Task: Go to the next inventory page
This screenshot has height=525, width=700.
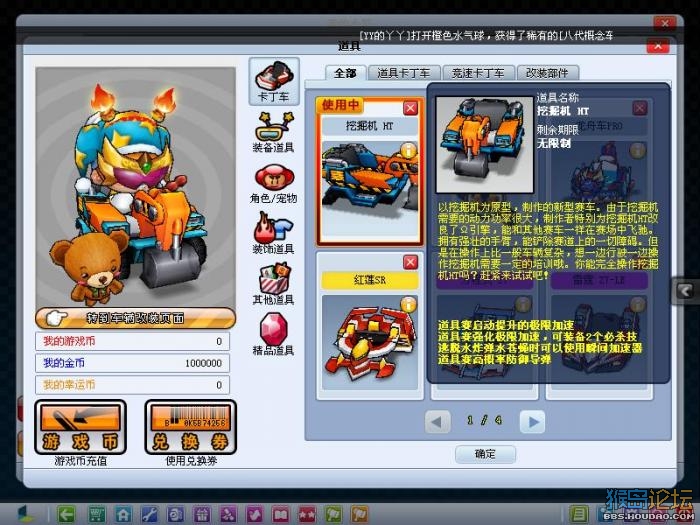Action: tap(533, 422)
